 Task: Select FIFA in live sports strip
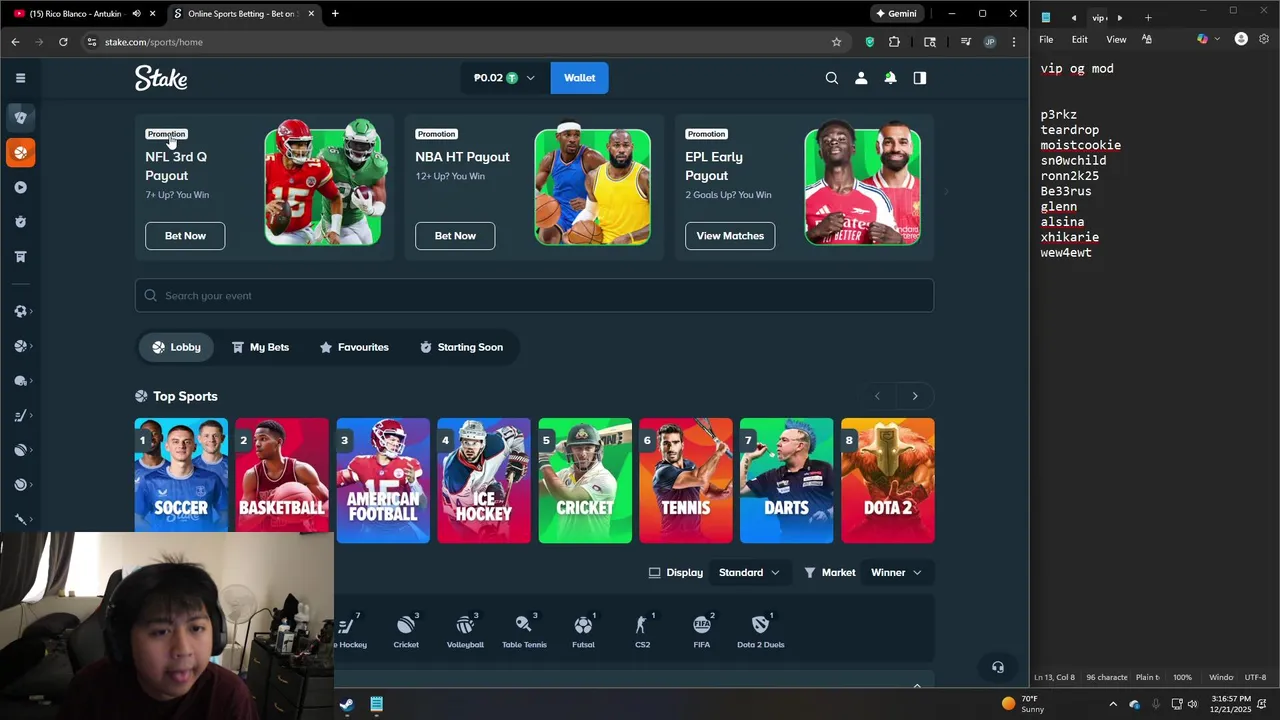pyautogui.click(x=702, y=631)
